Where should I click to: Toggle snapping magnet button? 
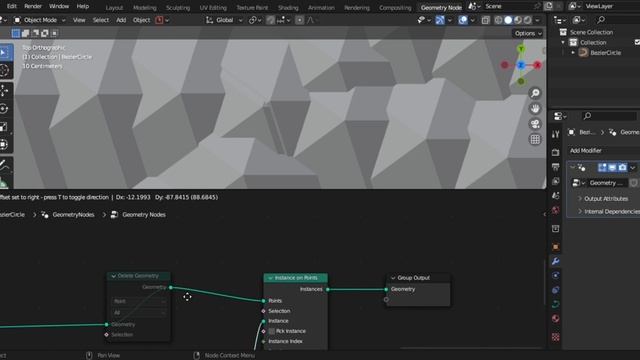tap(271, 20)
